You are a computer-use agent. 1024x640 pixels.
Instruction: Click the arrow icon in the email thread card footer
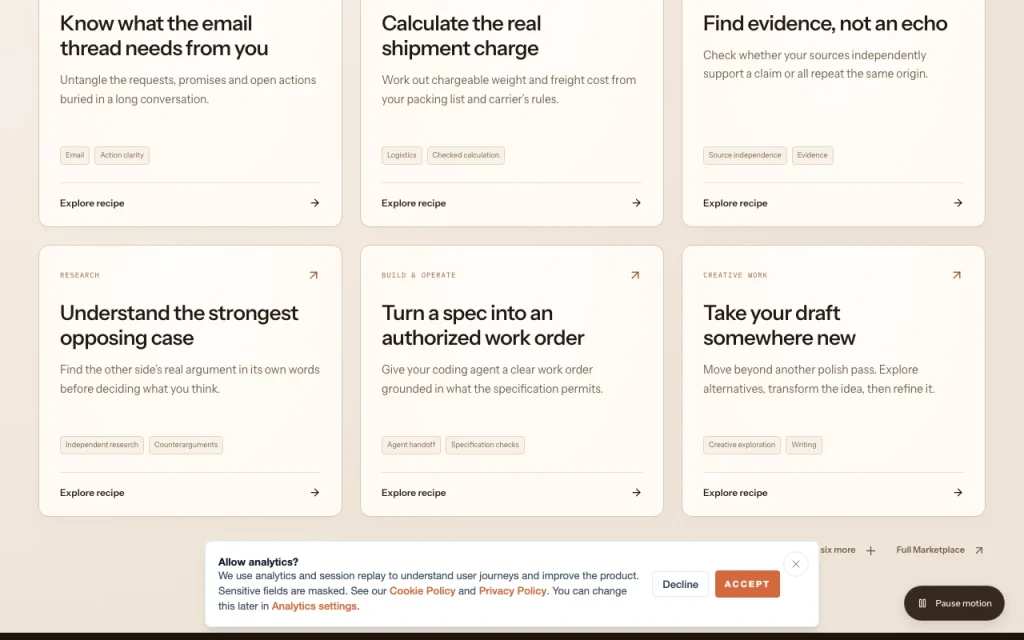(x=315, y=203)
